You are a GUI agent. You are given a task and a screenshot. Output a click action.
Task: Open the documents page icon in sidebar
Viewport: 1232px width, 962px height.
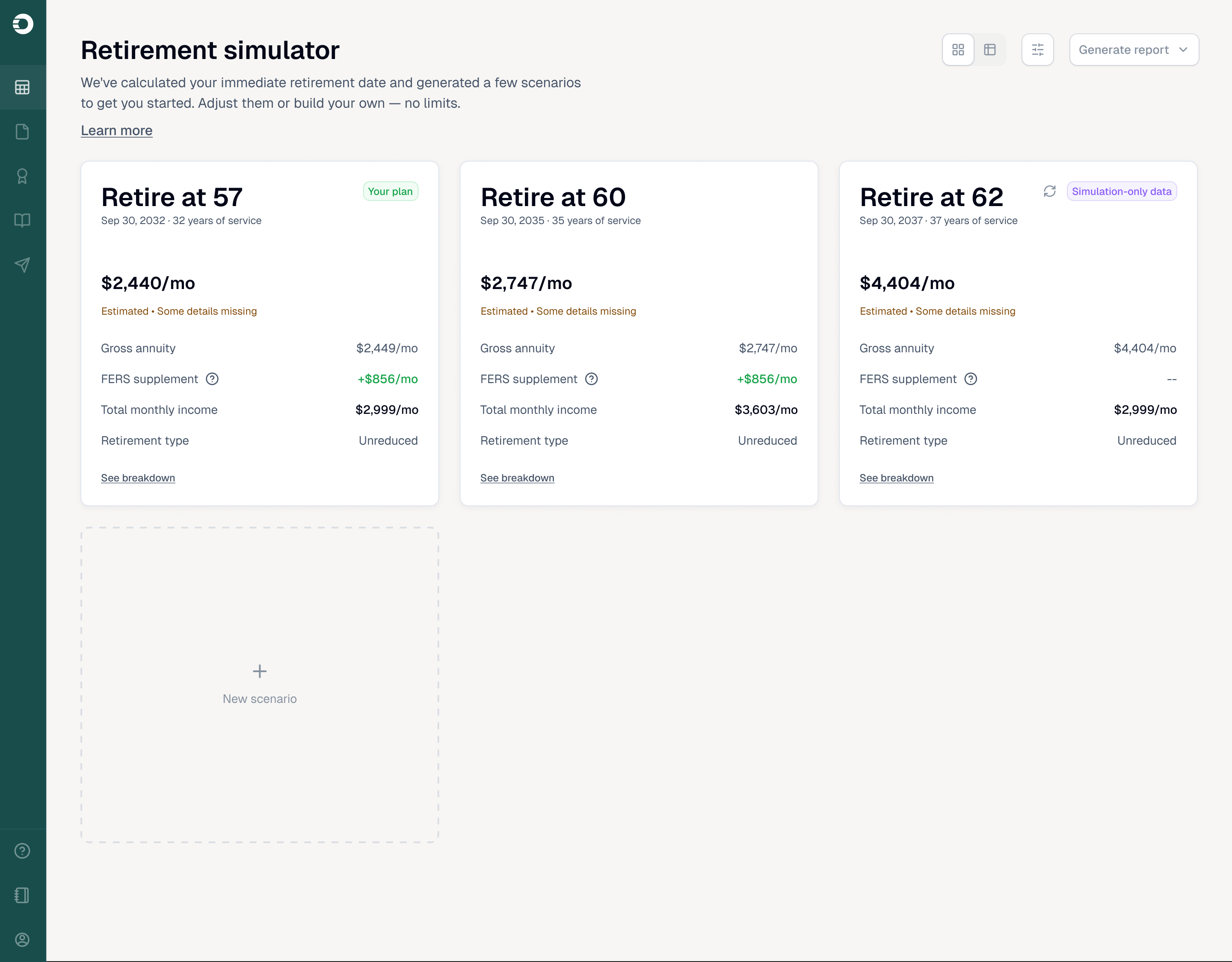click(23, 131)
